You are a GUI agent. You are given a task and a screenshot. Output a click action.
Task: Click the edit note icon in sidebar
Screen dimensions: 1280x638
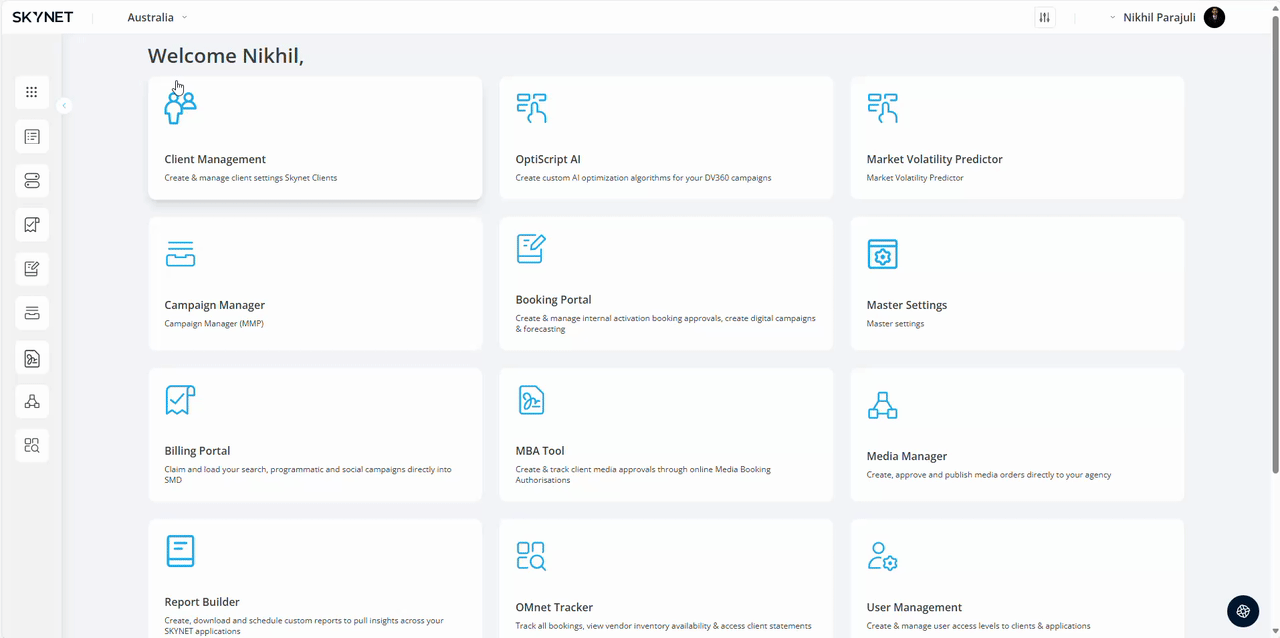tap(32, 269)
